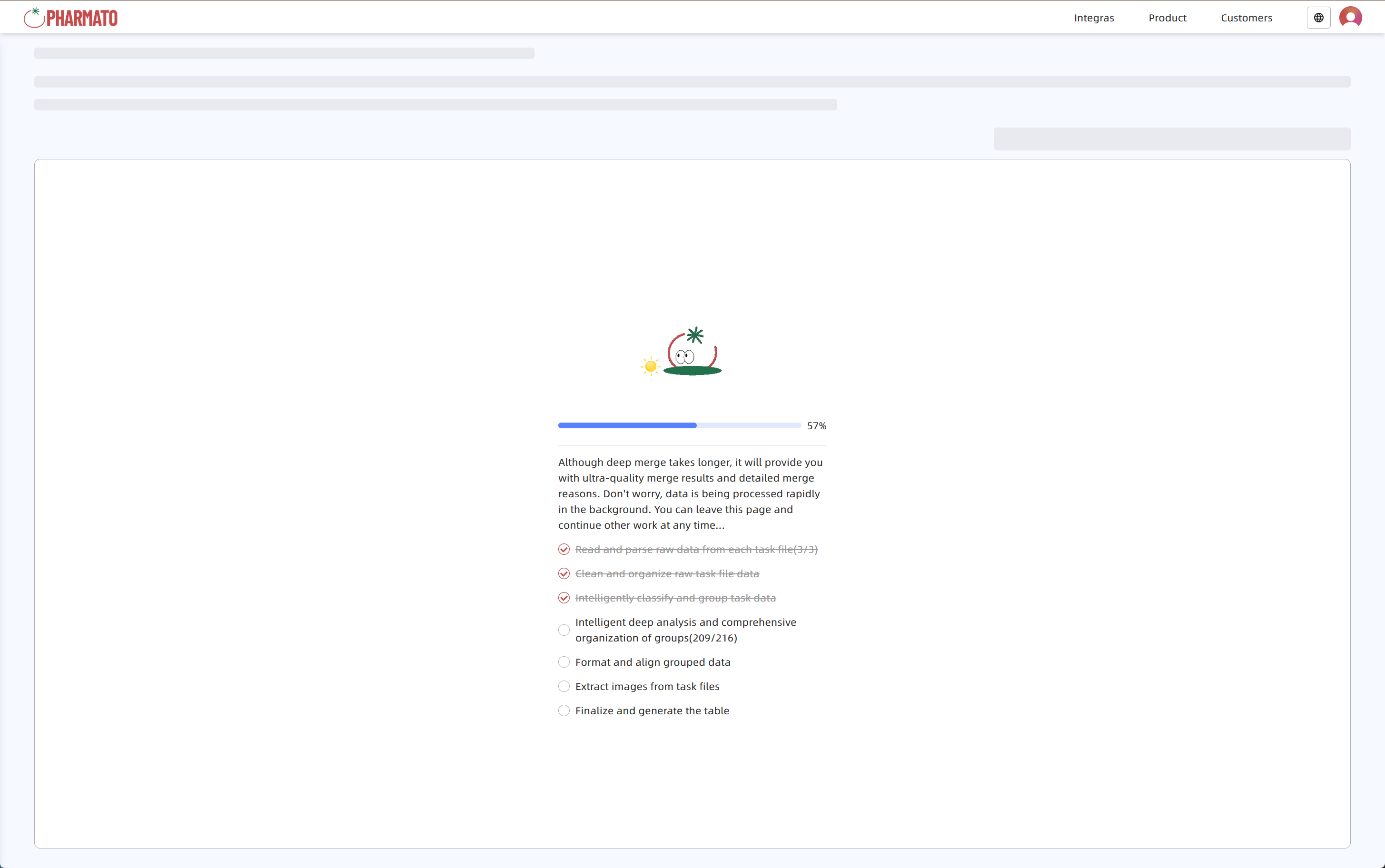Click the 57% progress label
Image resolution: width=1385 pixels, height=868 pixels.
tap(816, 425)
